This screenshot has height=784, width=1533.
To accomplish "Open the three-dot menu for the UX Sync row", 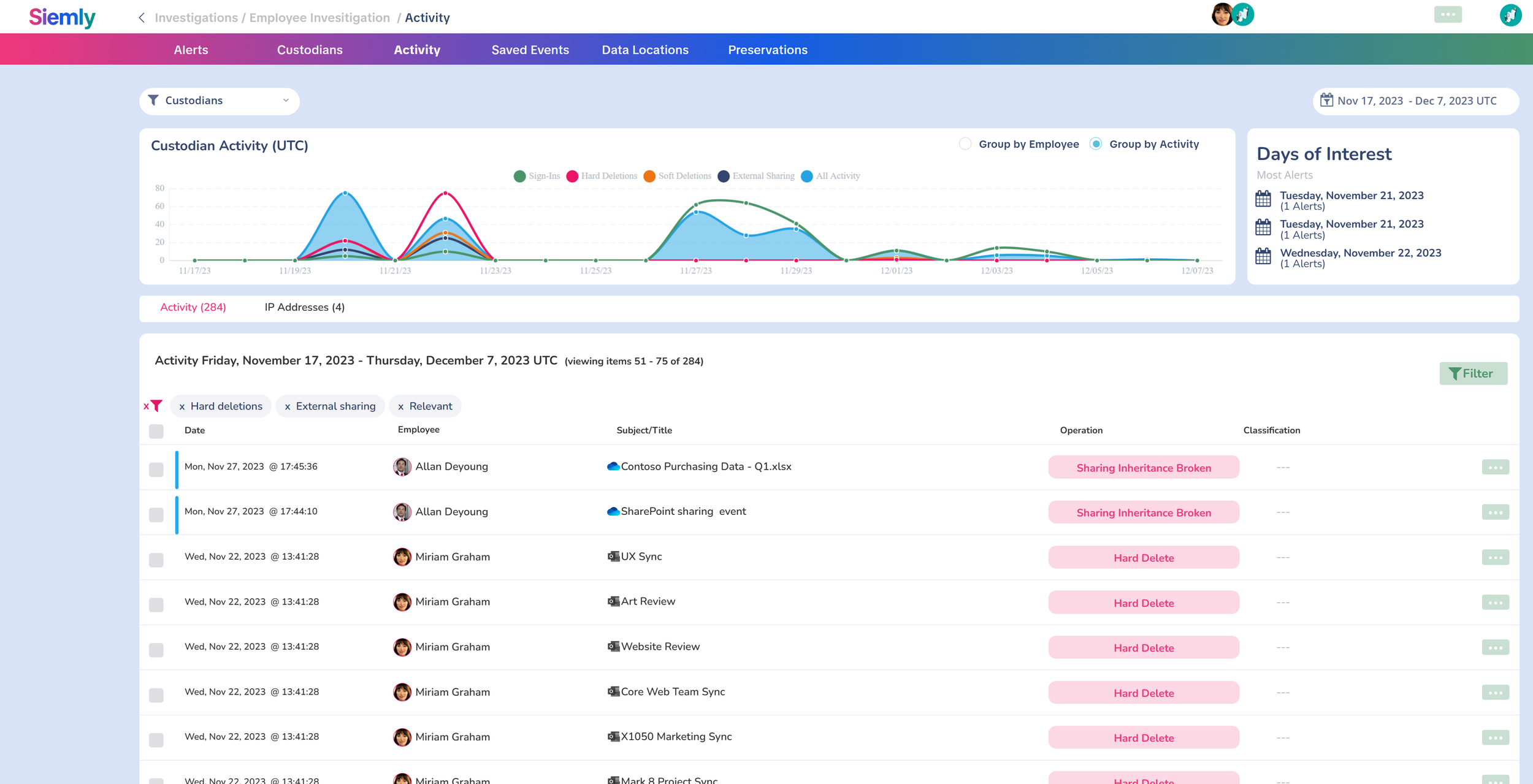I will pyautogui.click(x=1495, y=557).
